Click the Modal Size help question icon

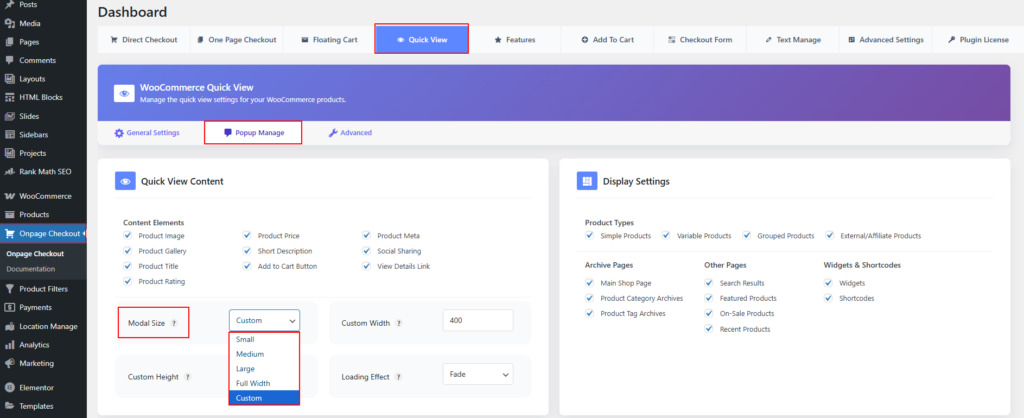tap(174, 323)
